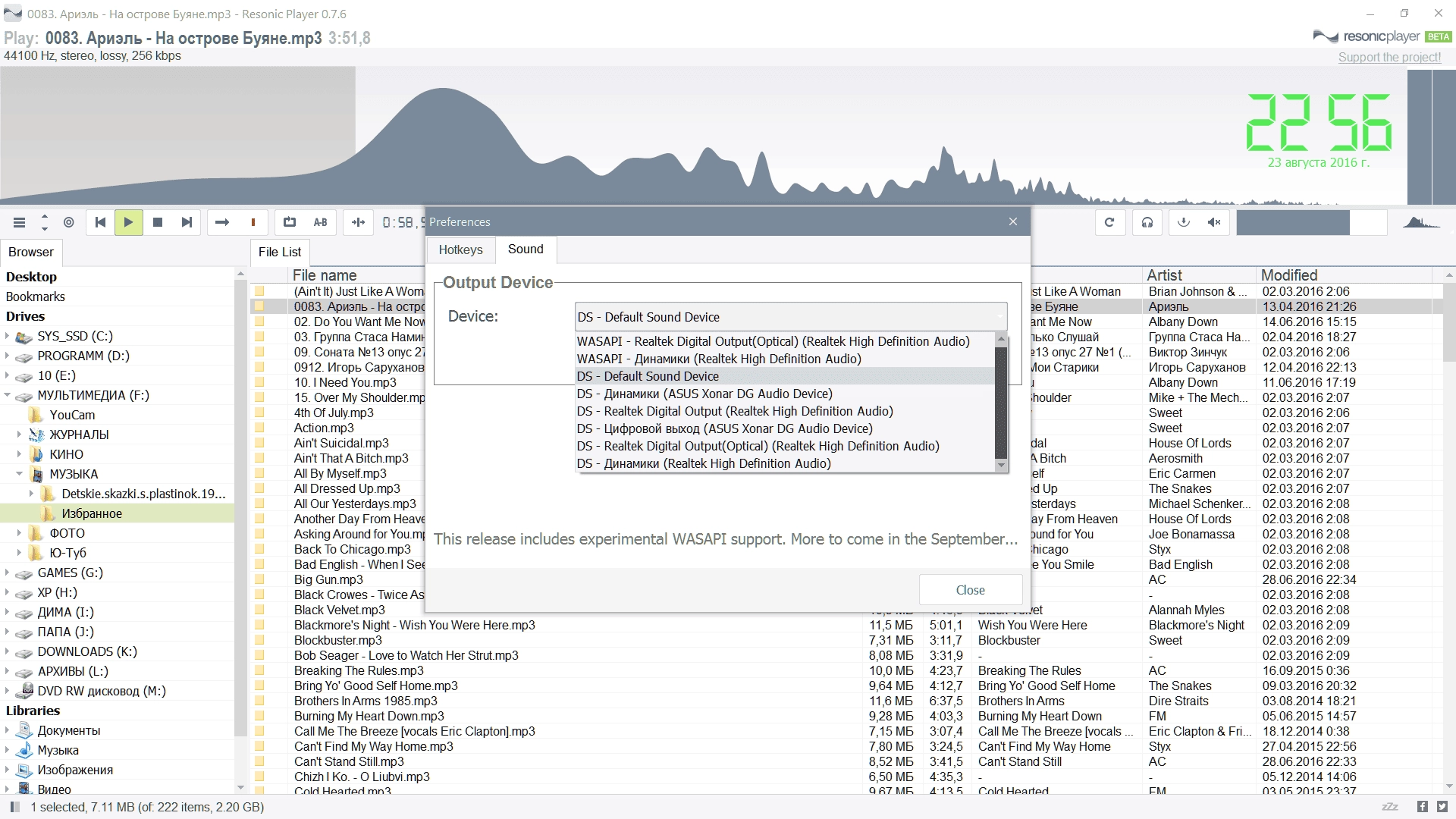This screenshot has width=1456, height=819.
Task: Expand the GAMES (G:) drive
Action: [x=8, y=573]
